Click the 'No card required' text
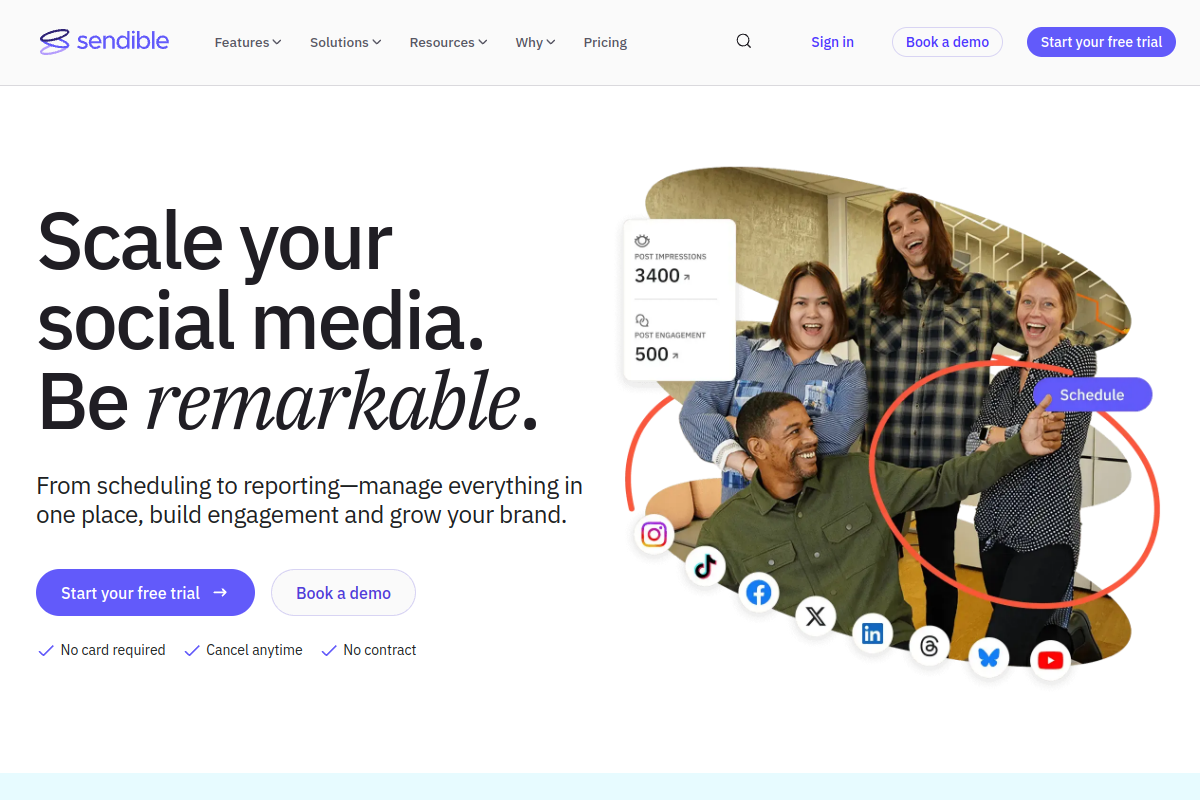1200x800 pixels. click(x=113, y=650)
